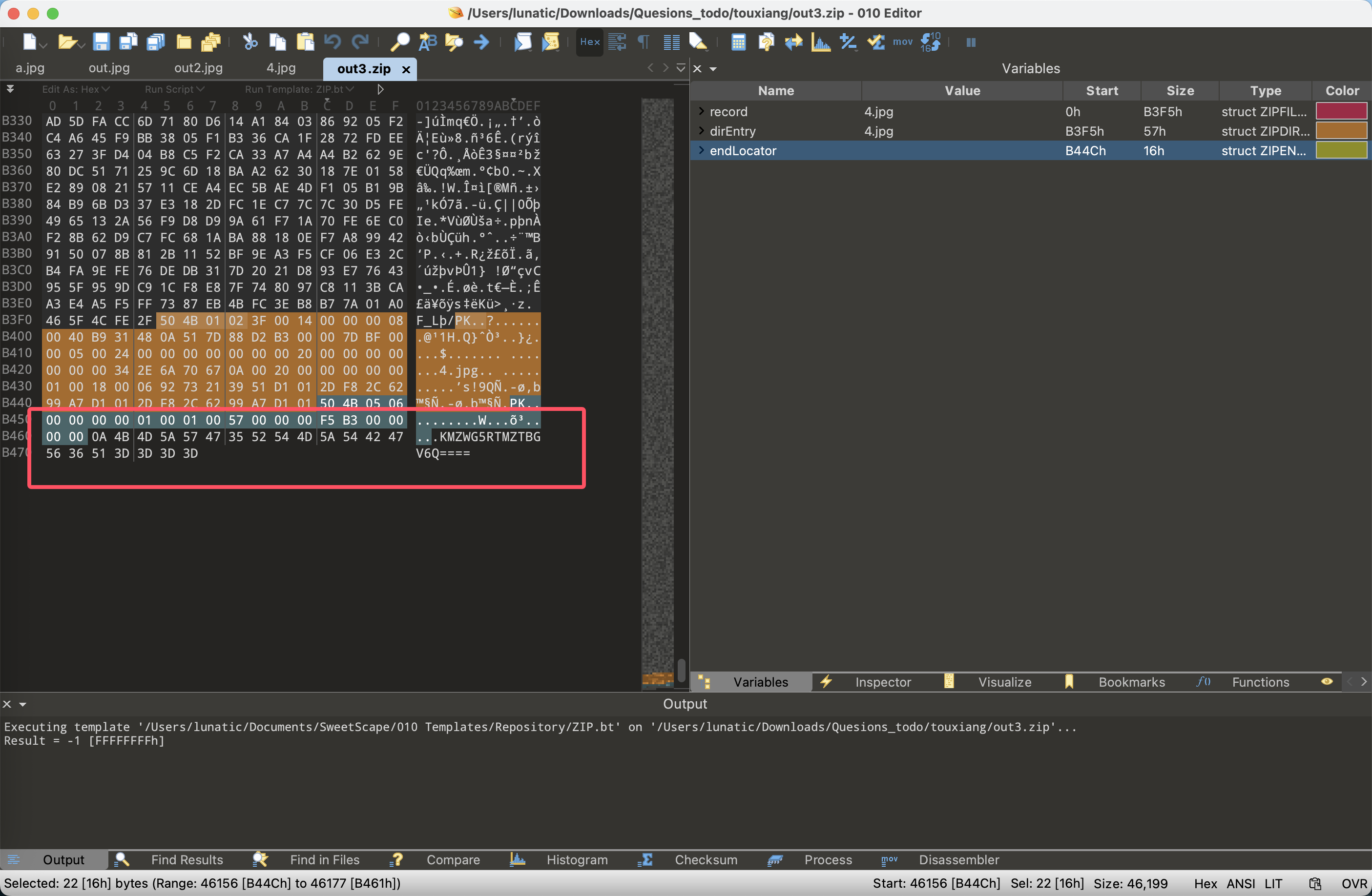Open the Edit As: Hex dropdown
Image resolution: width=1372 pixels, height=896 pixels.
[76, 89]
